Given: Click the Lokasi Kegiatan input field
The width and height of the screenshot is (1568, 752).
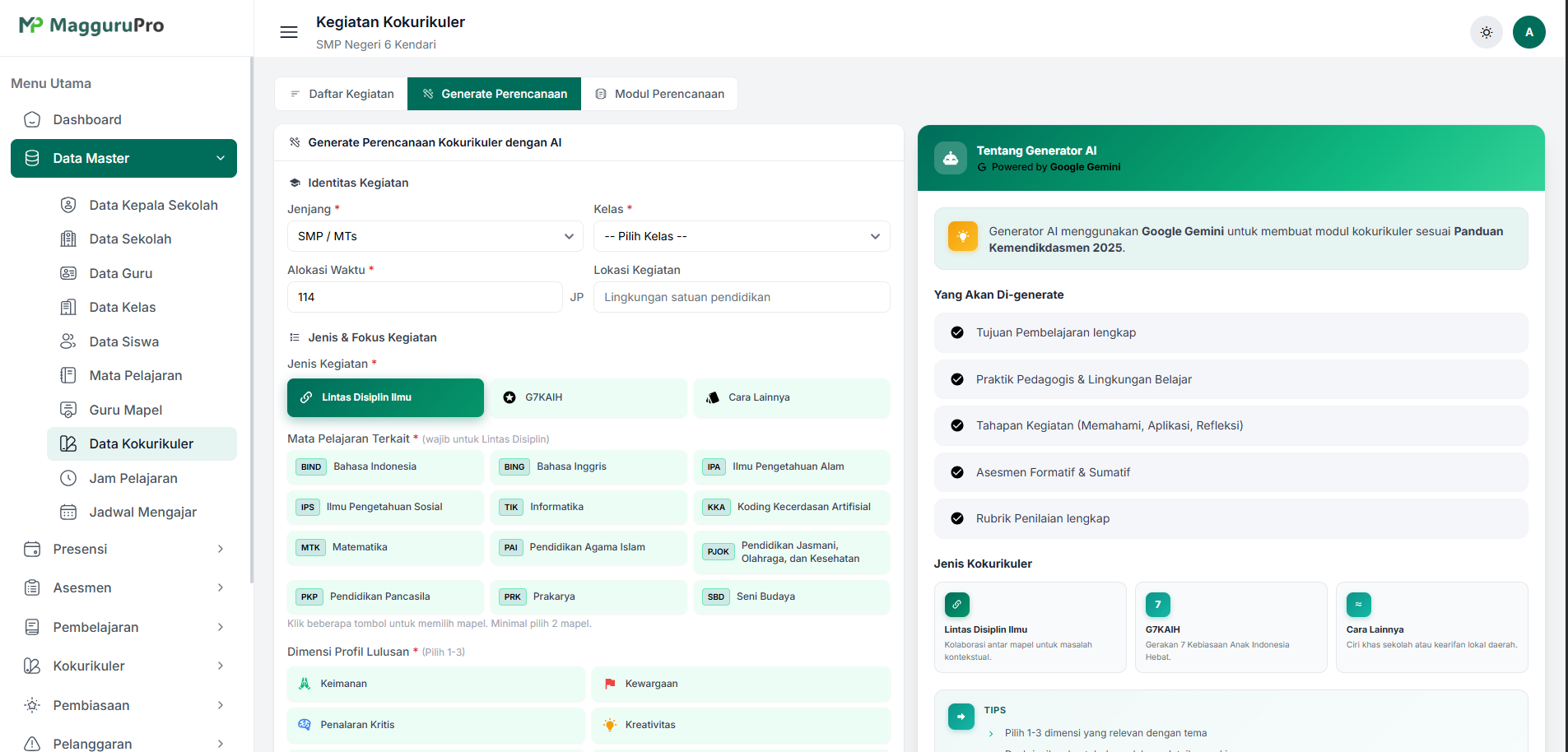Looking at the screenshot, I should tap(742, 297).
